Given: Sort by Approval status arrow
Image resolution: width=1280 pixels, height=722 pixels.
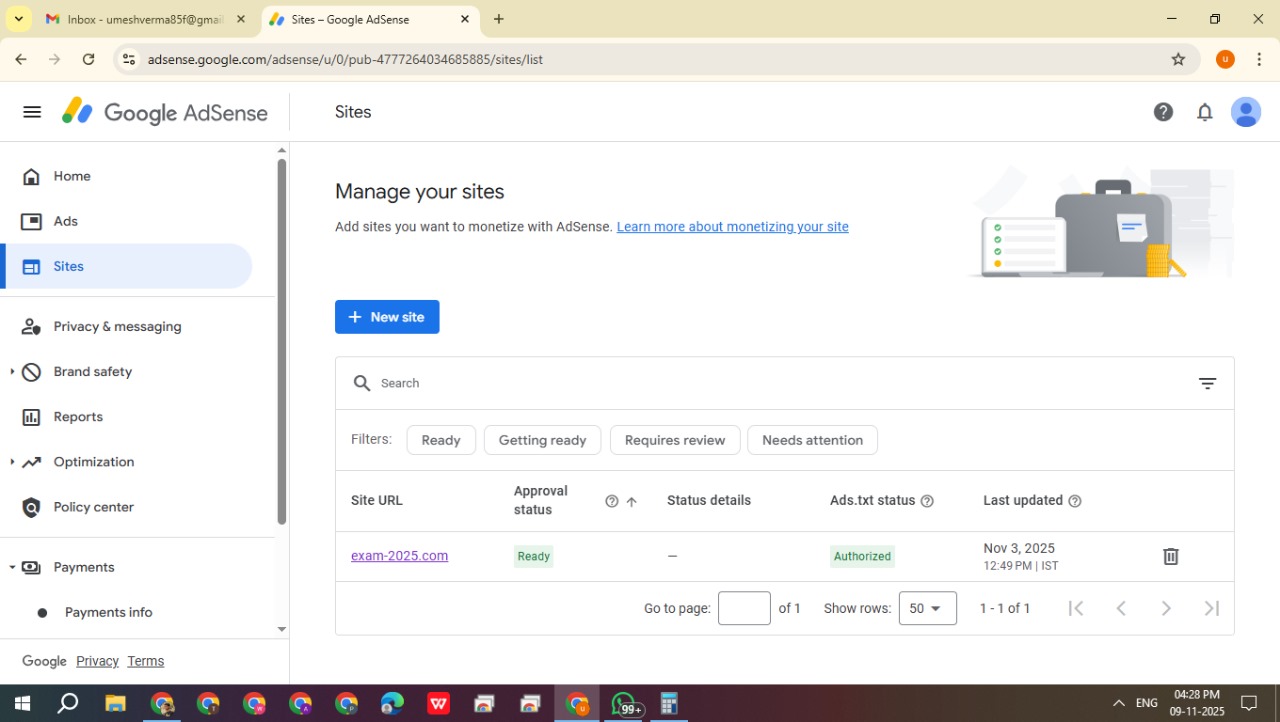Looking at the screenshot, I should click(631, 502).
